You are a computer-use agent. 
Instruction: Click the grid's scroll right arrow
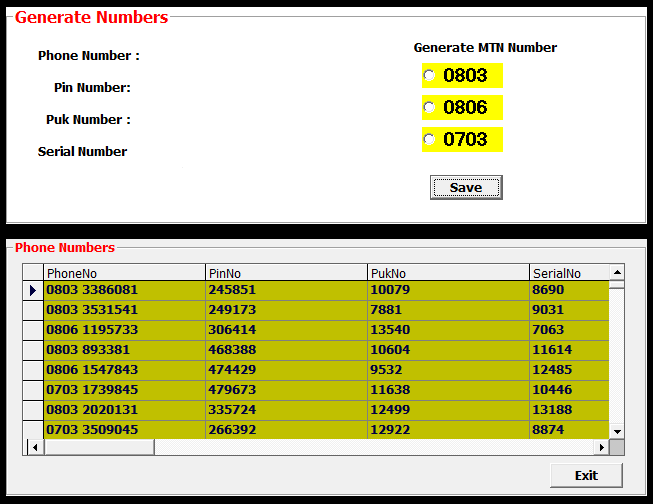tap(601, 447)
